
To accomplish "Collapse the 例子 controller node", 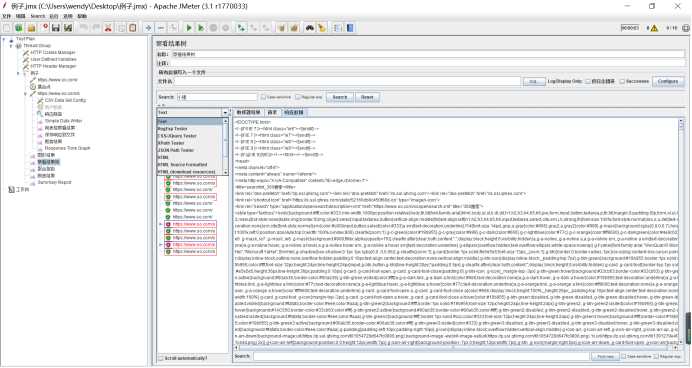I will tap(18, 73).
